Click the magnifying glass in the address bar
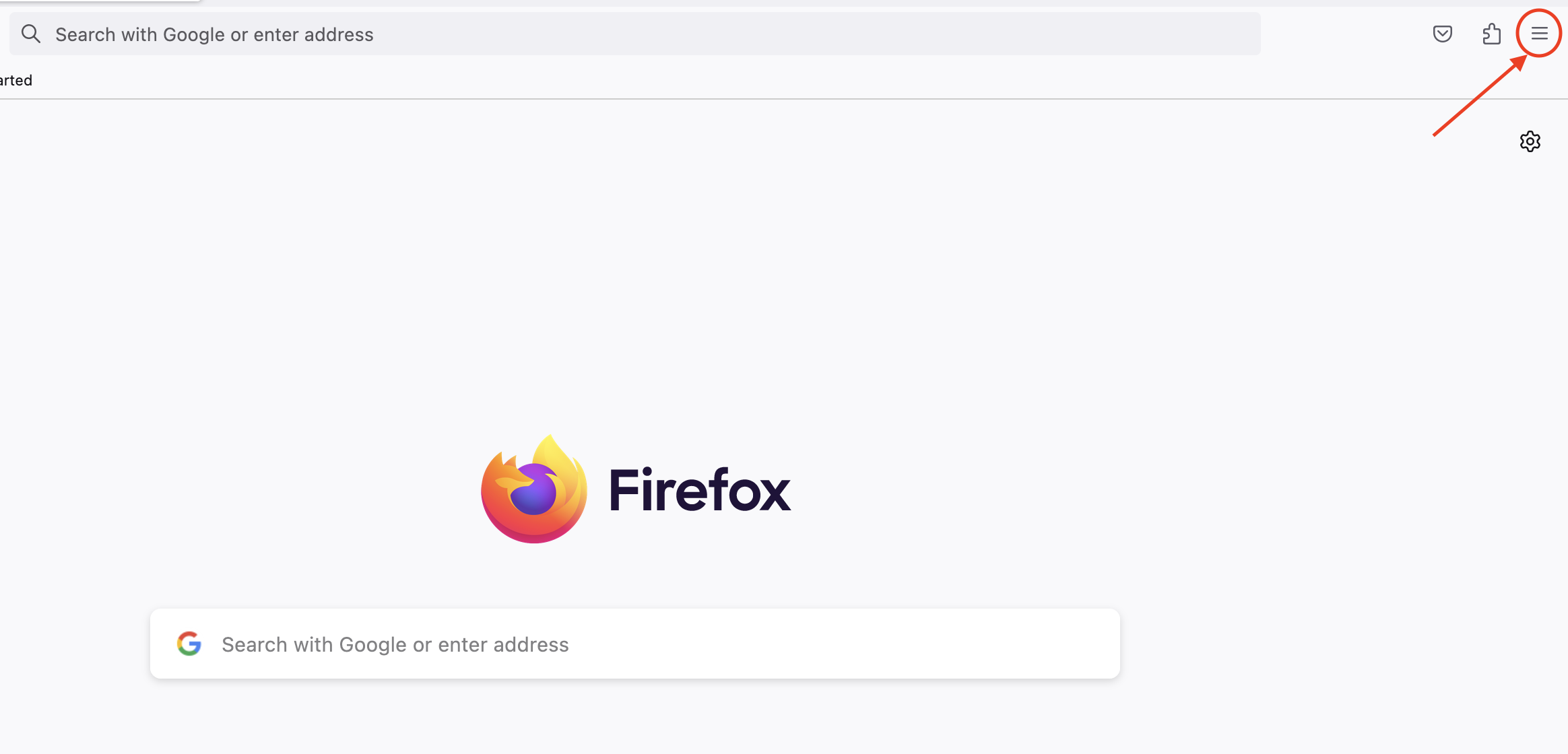 (x=31, y=34)
